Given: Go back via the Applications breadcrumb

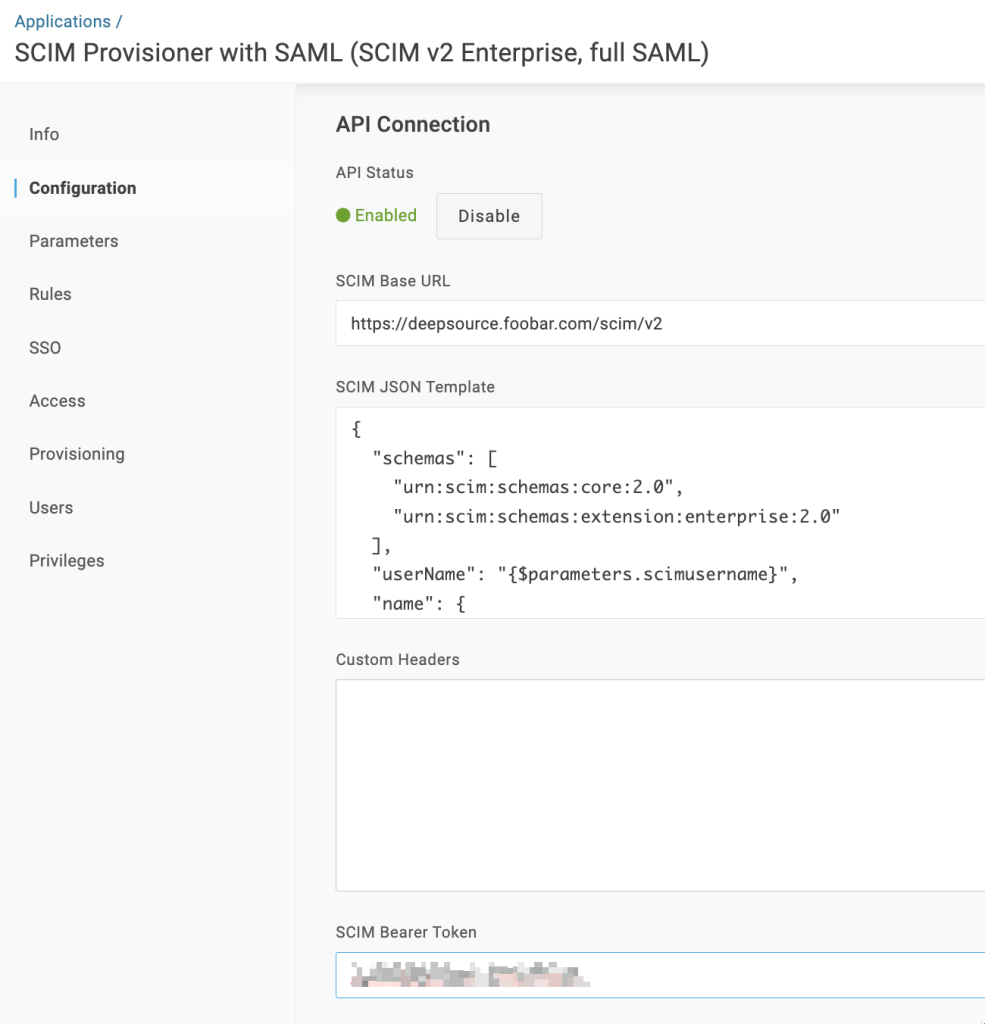Looking at the screenshot, I should (62, 21).
